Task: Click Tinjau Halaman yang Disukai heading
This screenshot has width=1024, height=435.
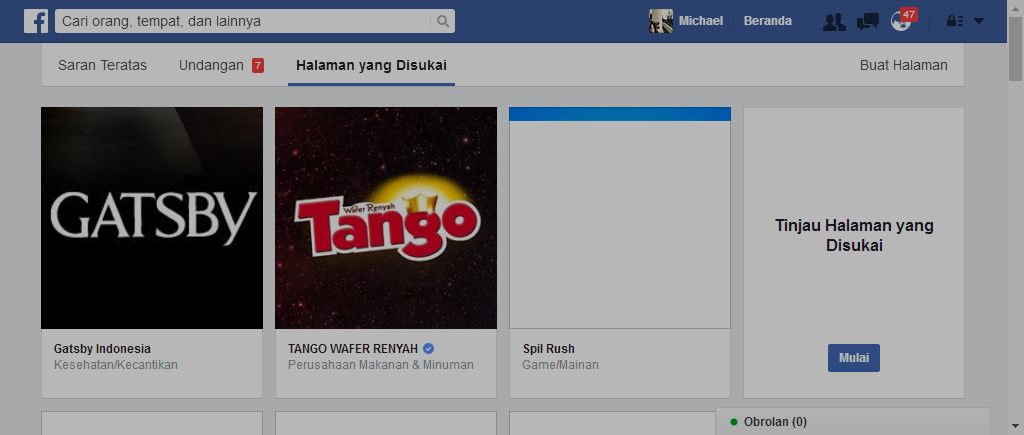Action: pyautogui.click(x=854, y=235)
